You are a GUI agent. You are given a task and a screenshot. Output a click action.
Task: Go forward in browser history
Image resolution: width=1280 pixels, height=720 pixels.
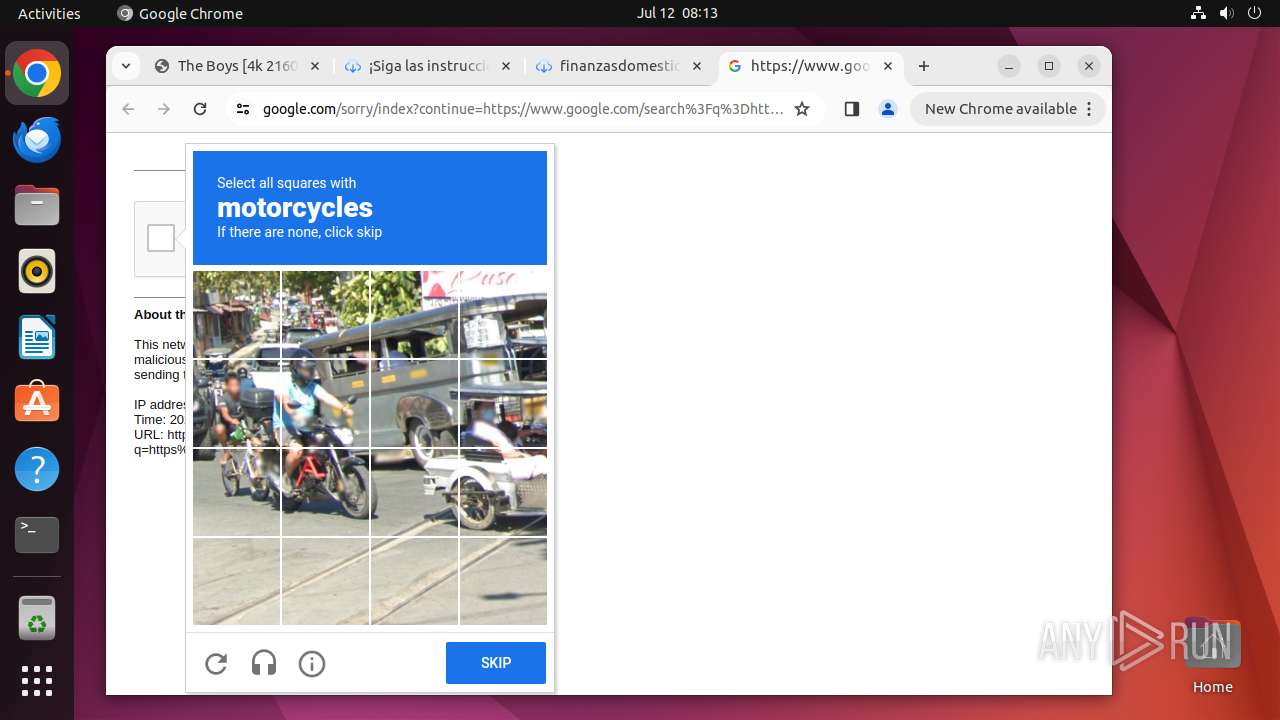[164, 109]
